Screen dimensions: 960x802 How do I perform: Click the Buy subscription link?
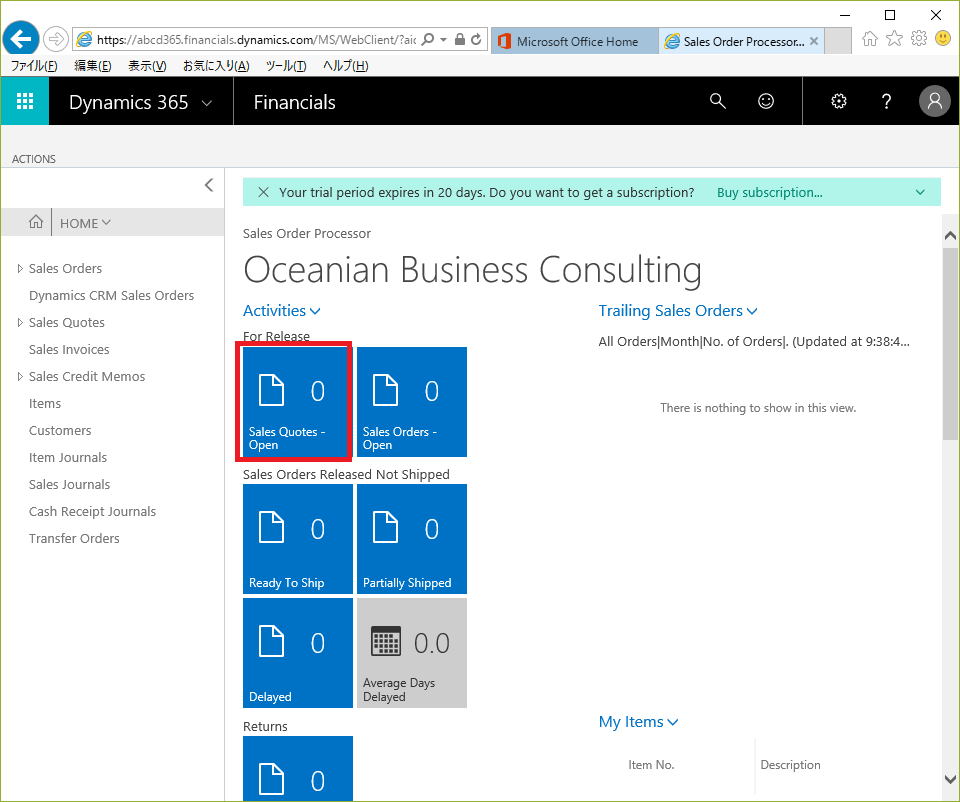[770, 192]
